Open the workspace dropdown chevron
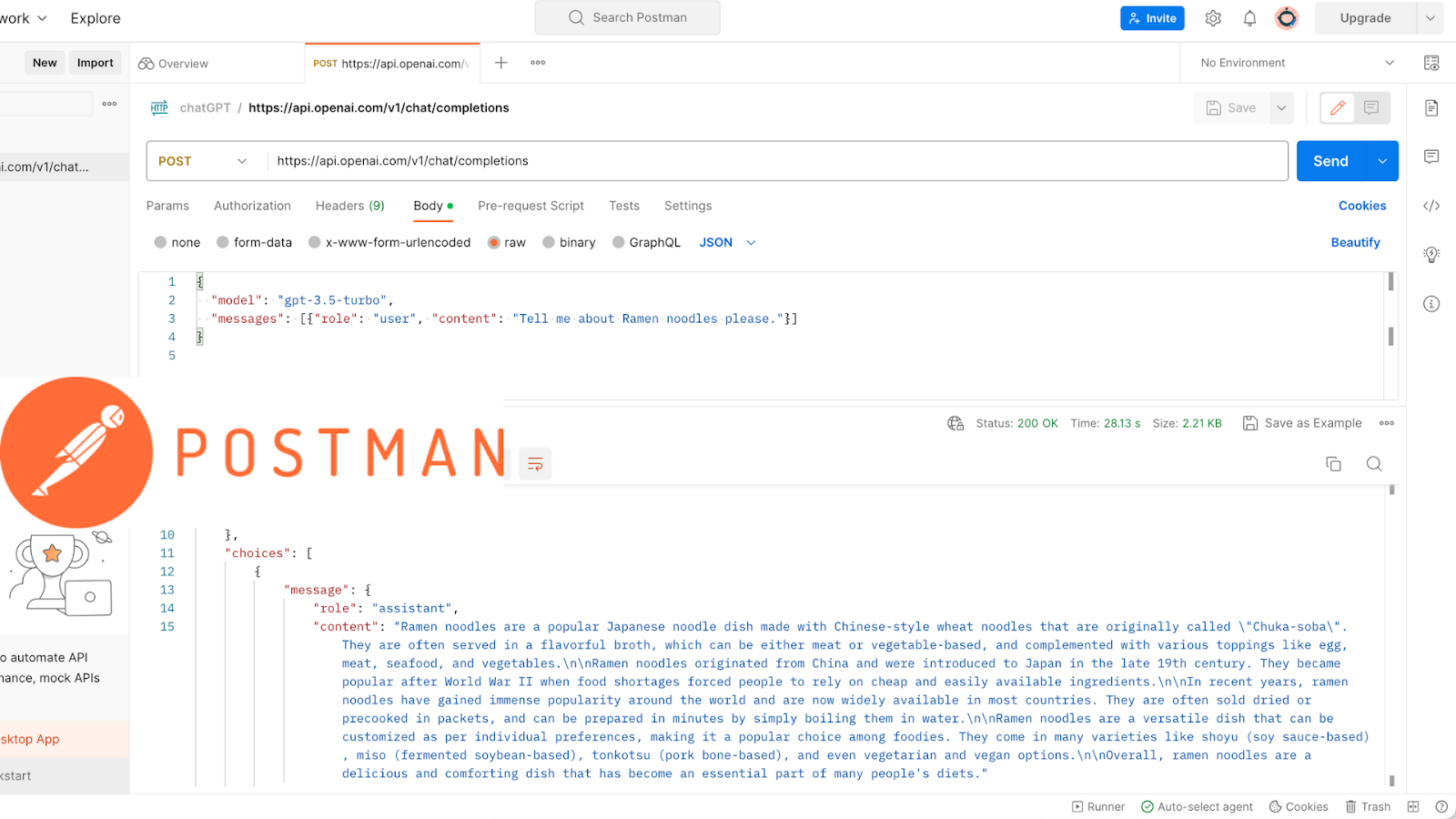The height and width of the screenshot is (819, 1456). (x=41, y=18)
